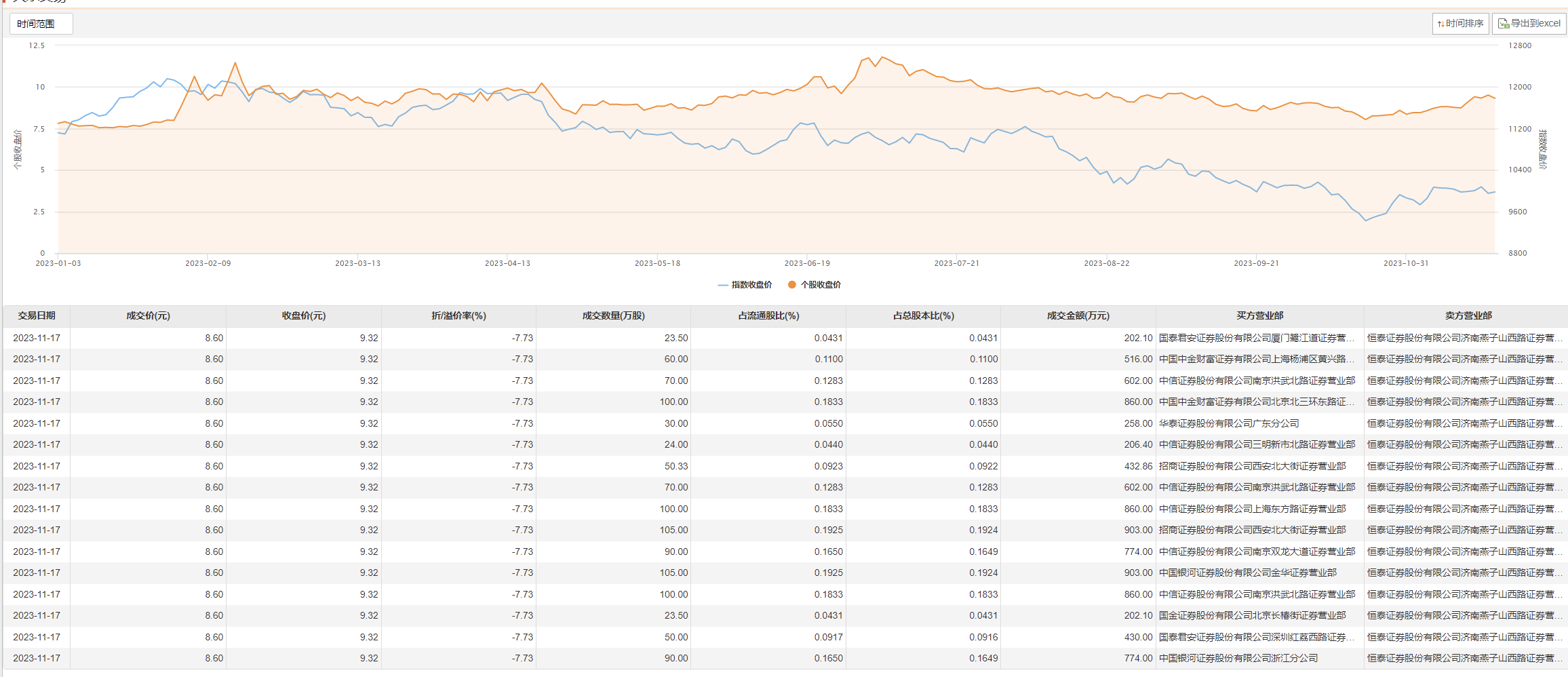Click the 交易日期 column header
The width and height of the screenshot is (1568, 677).
point(37,316)
